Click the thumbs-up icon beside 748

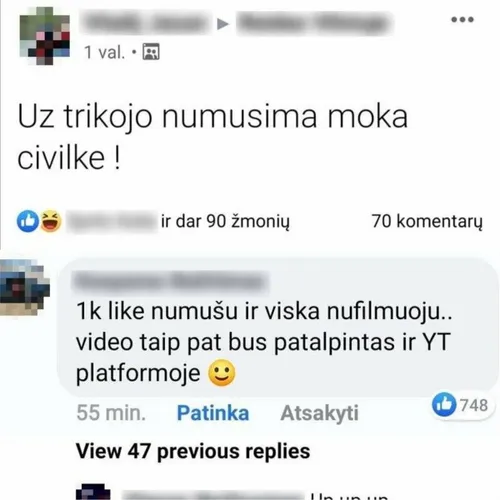pos(444,404)
